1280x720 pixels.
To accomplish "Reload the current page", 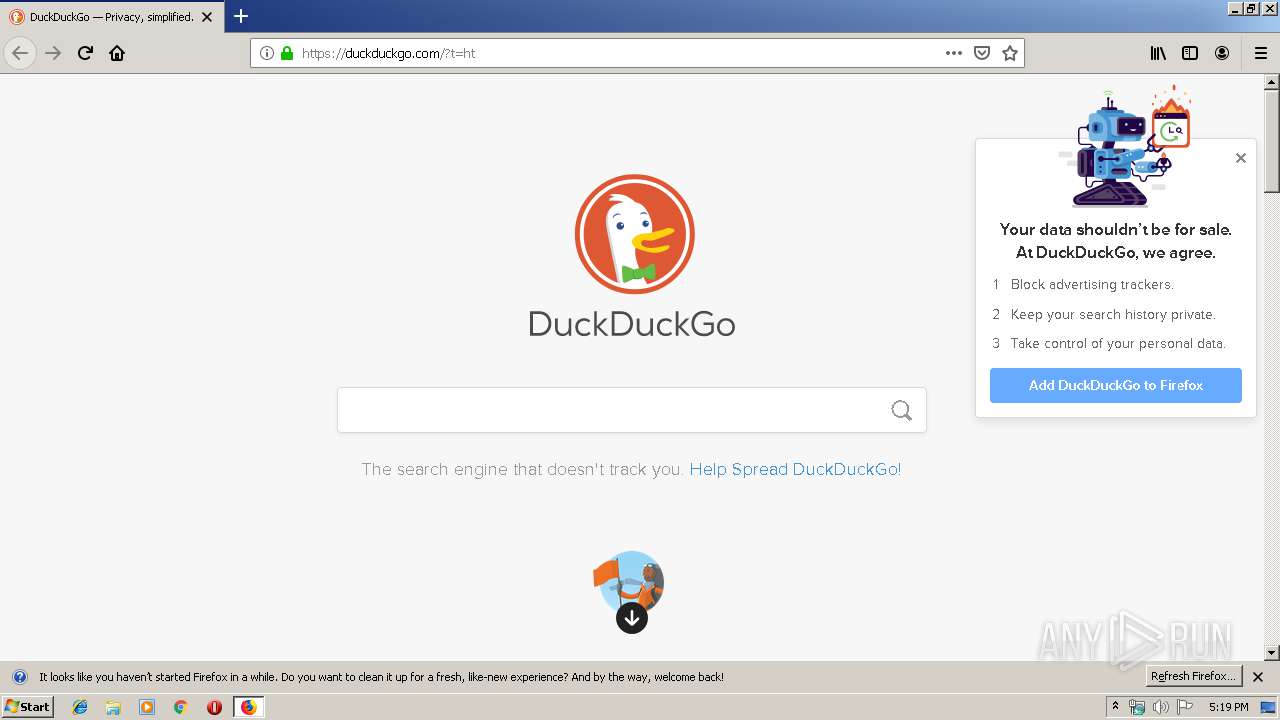I will click(x=85, y=53).
